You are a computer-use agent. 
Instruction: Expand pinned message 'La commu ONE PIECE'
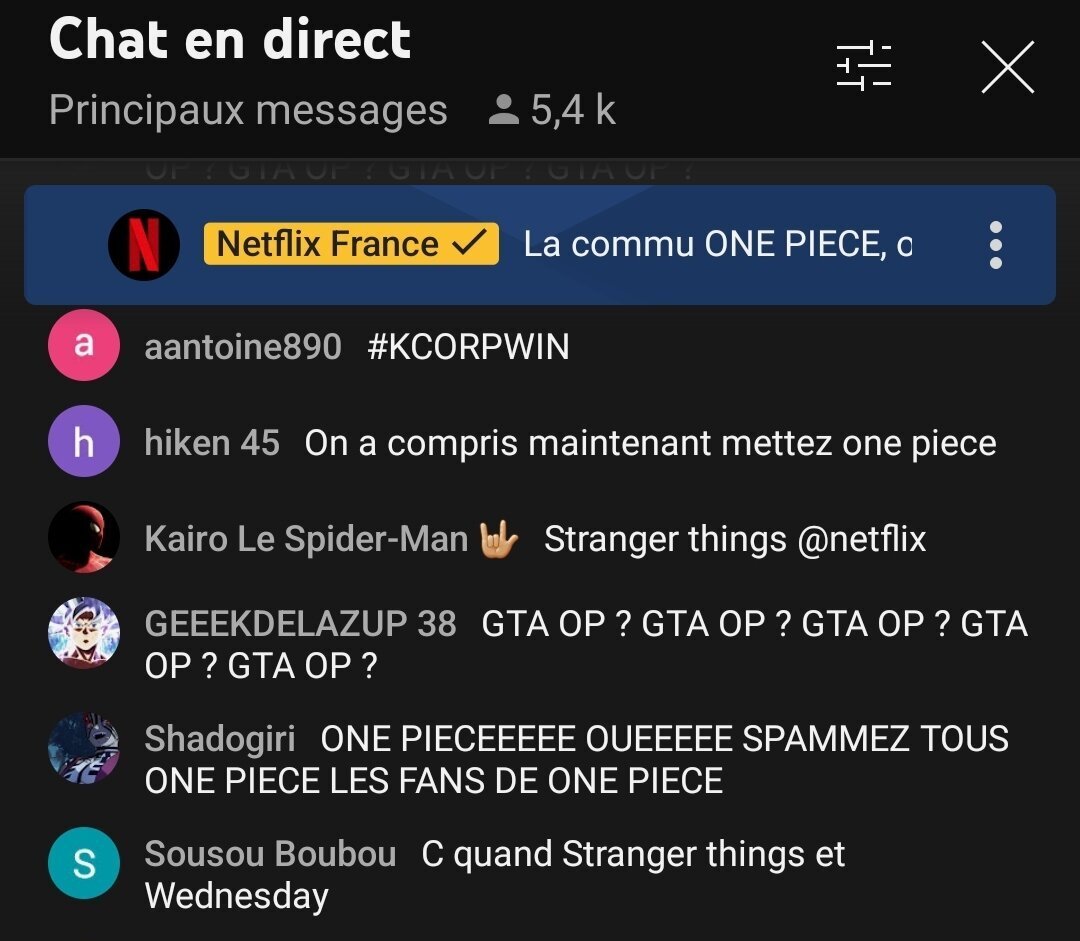click(717, 245)
